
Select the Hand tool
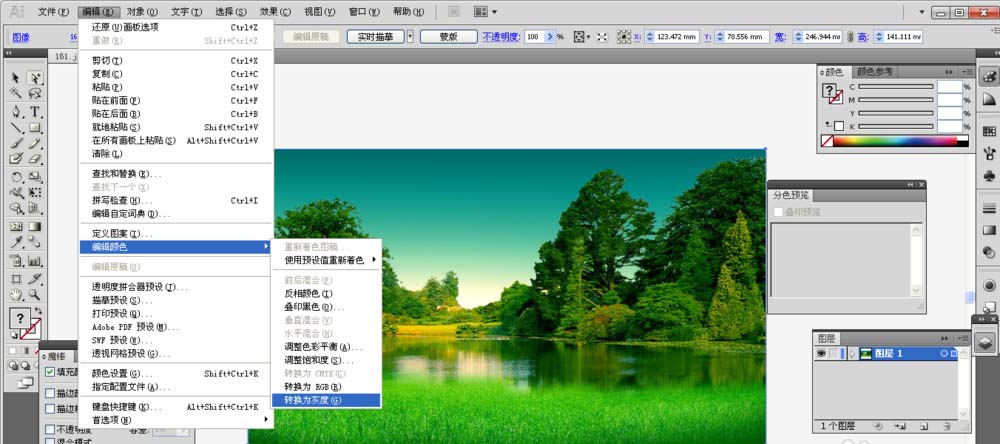(16, 295)
